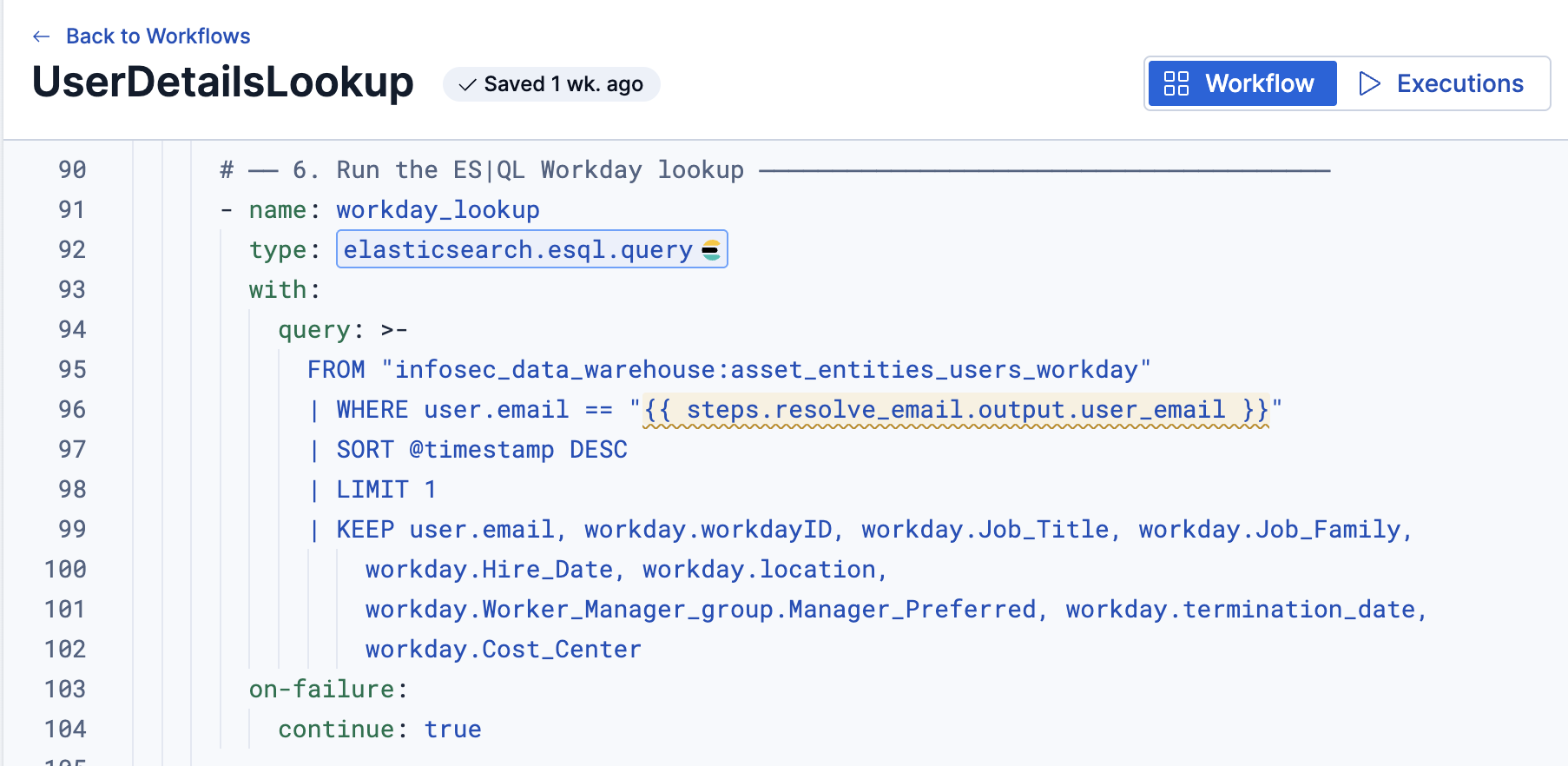Click line number 104 in the gutter

point(65,729)
